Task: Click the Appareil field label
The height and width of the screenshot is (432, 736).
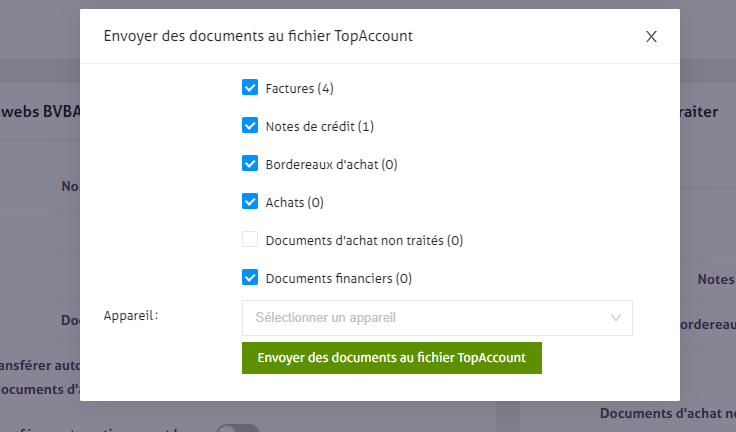Action: tap(131, 316)
